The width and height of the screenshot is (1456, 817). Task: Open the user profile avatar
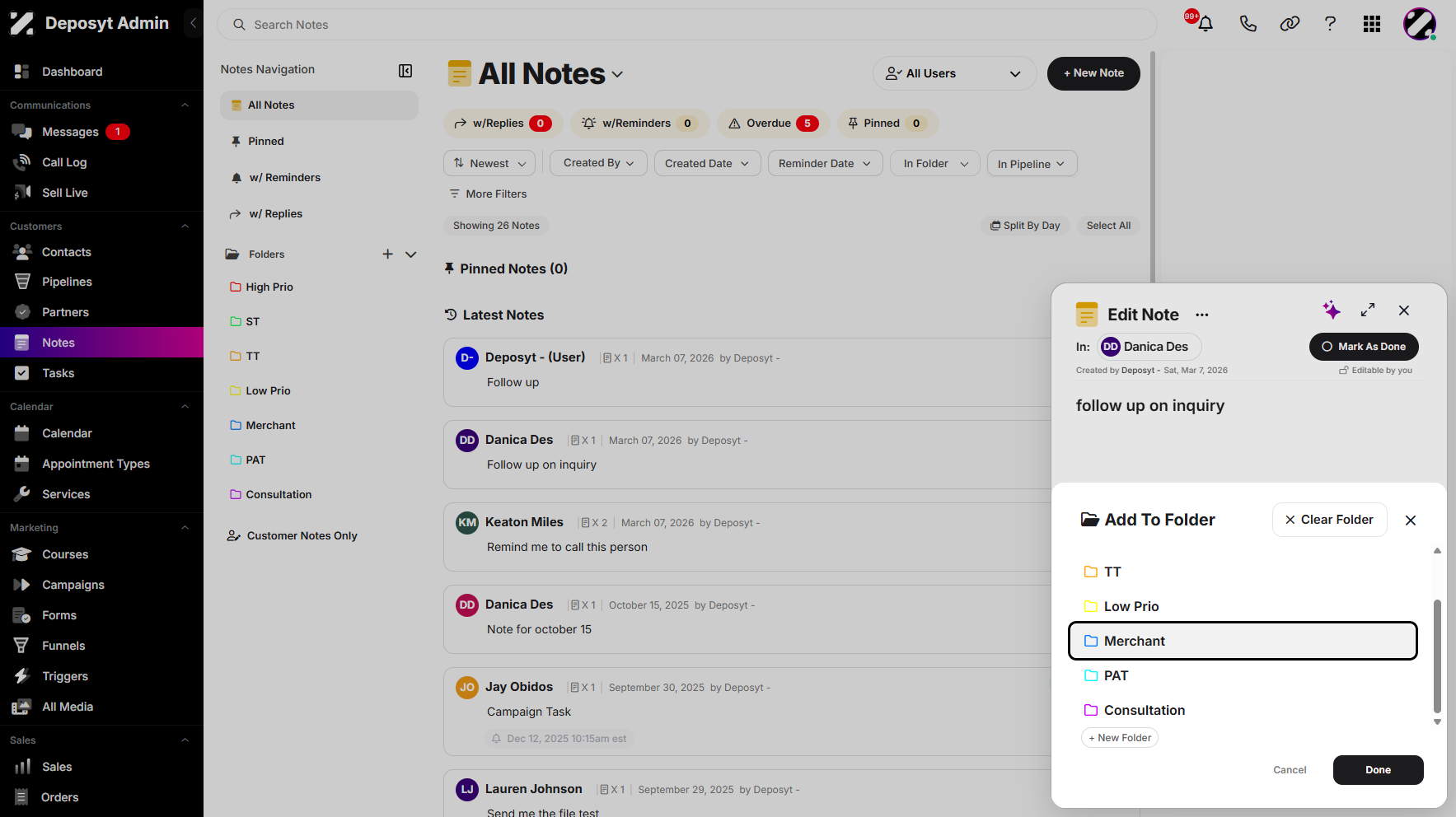tap(1420, 24)
